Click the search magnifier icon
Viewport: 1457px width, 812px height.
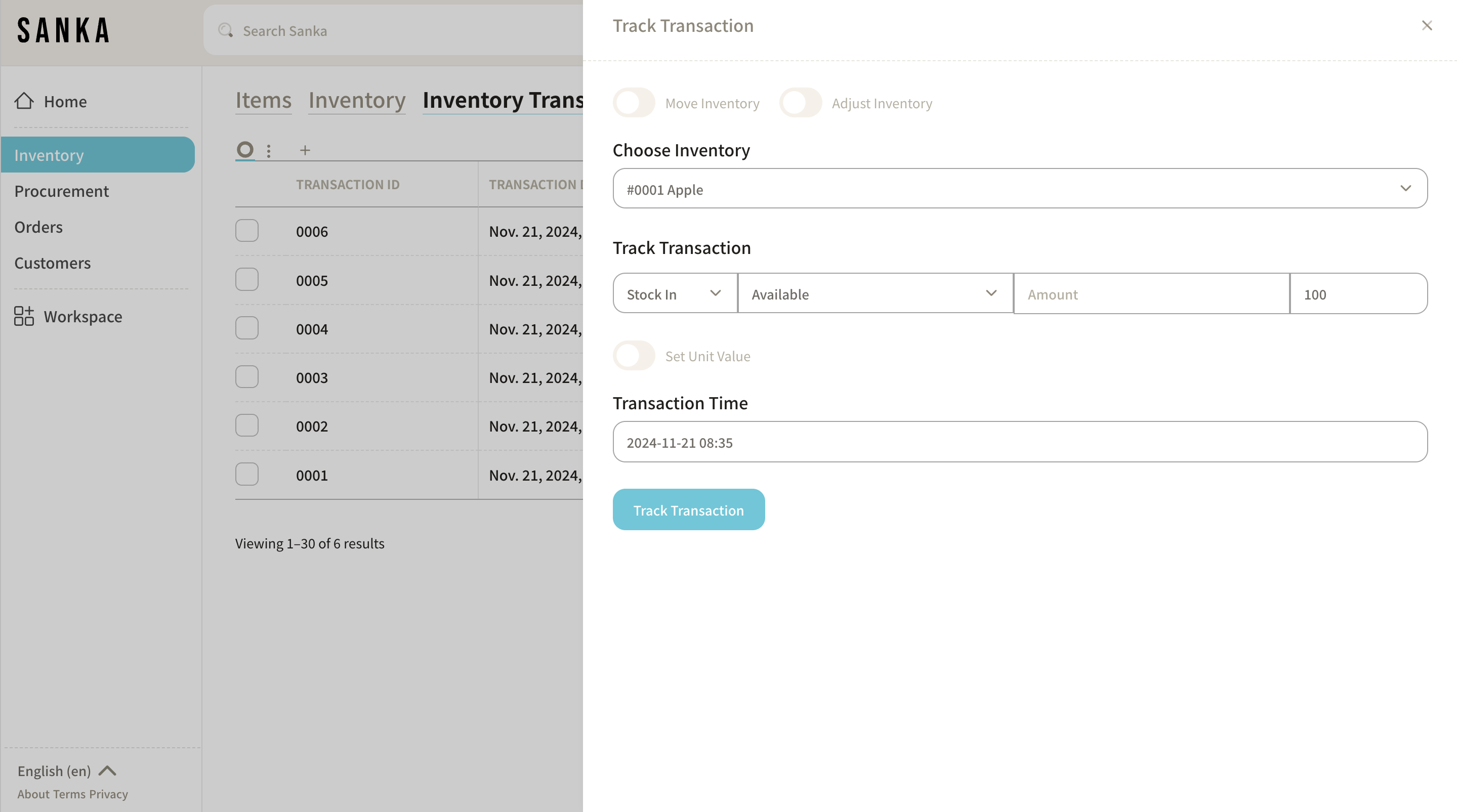[226, 30]
